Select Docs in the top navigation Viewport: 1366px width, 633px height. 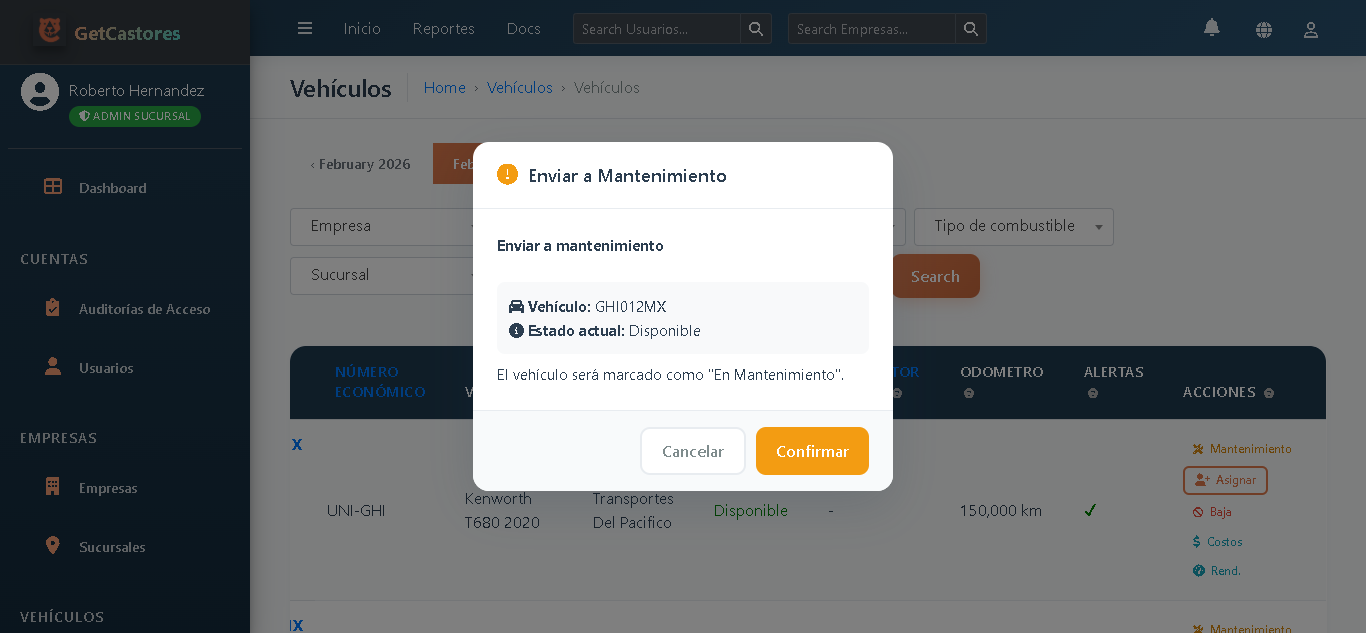(x=523, y=29)
